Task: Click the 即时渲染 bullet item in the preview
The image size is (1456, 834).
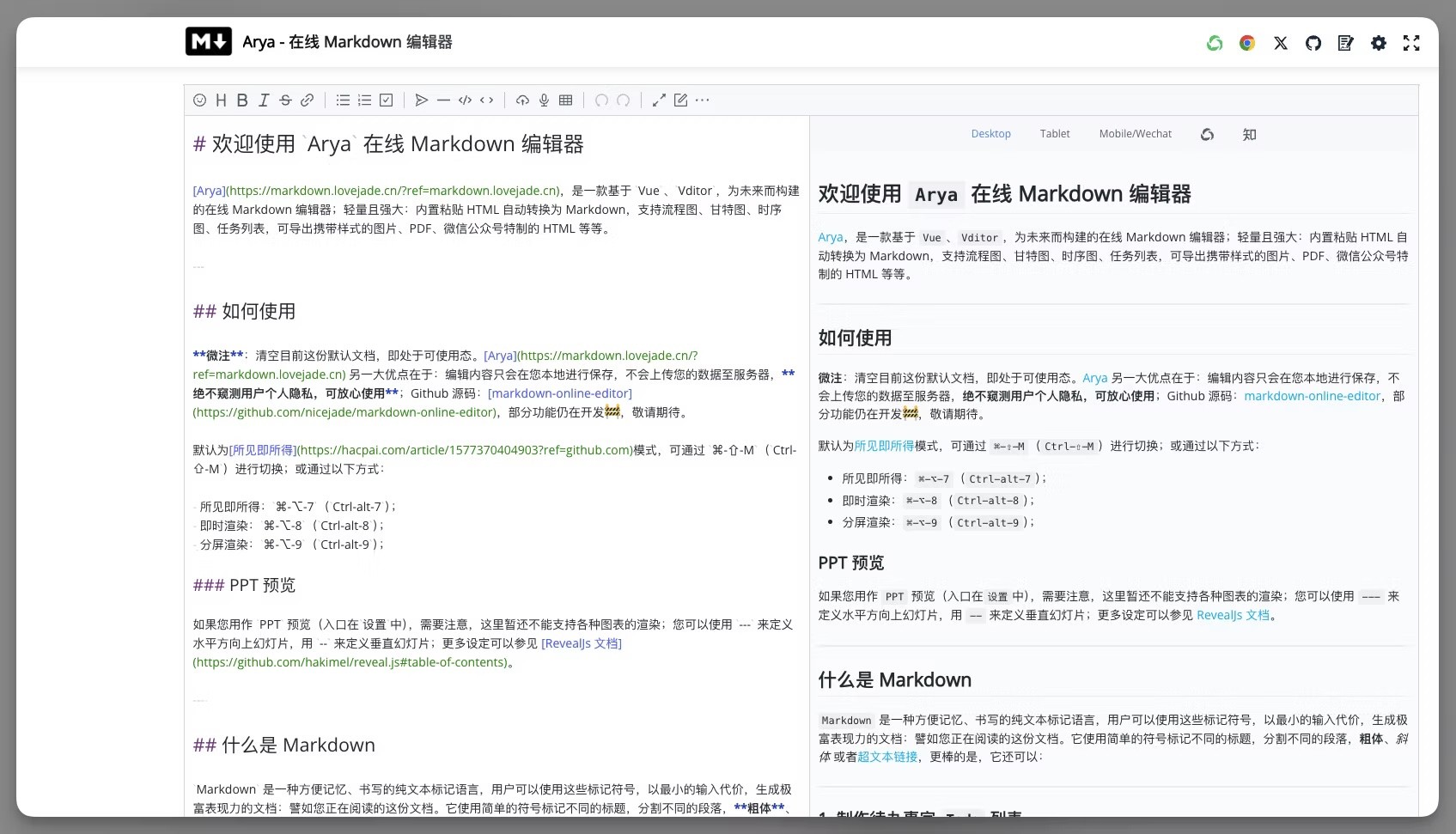Action: point(938,501)
